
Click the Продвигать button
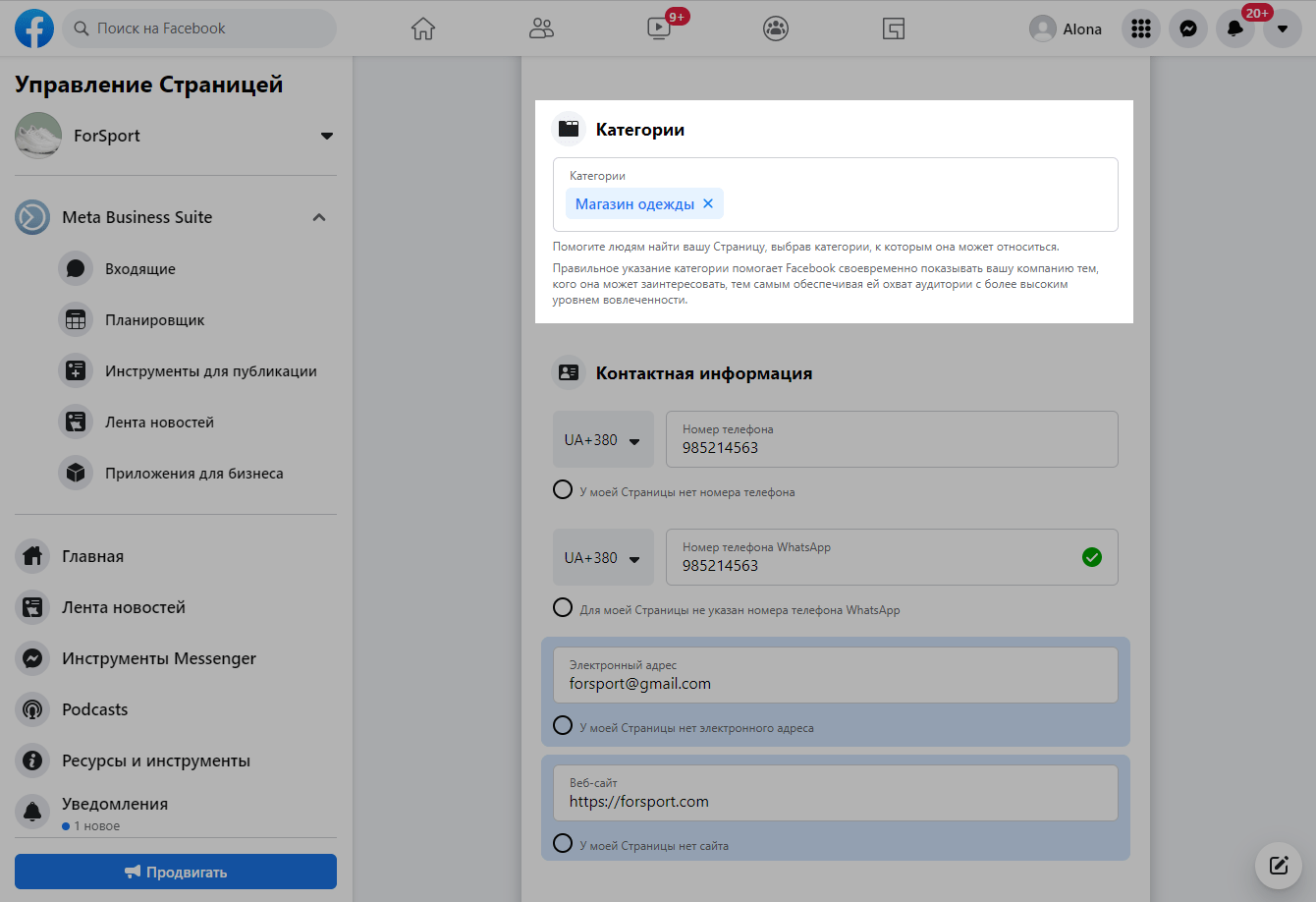[176, 872]
